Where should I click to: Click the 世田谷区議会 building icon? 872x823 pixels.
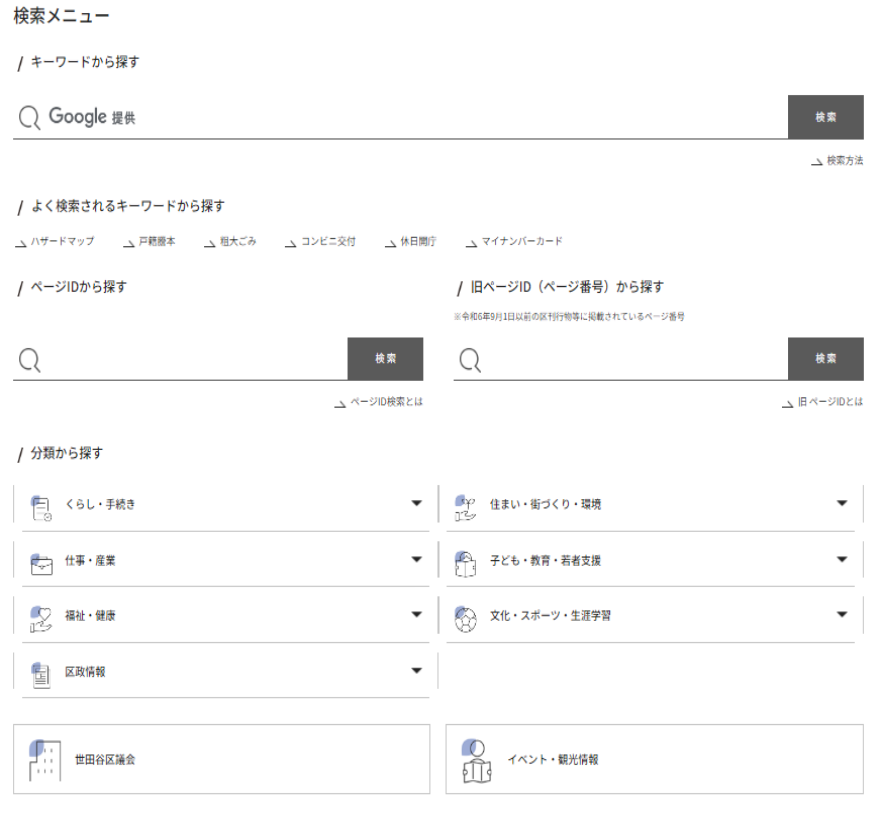pos(43,759)
